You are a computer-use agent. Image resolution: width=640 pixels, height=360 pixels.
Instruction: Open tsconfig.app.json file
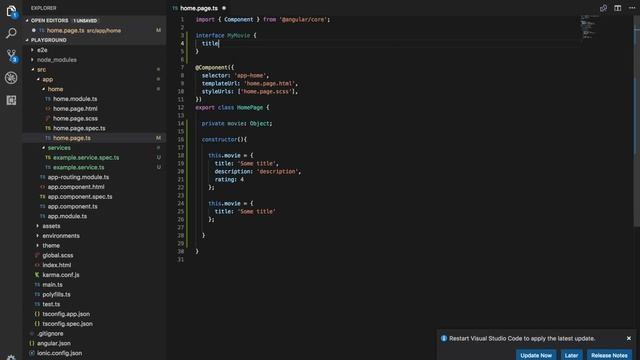click(x=66, y=314)
